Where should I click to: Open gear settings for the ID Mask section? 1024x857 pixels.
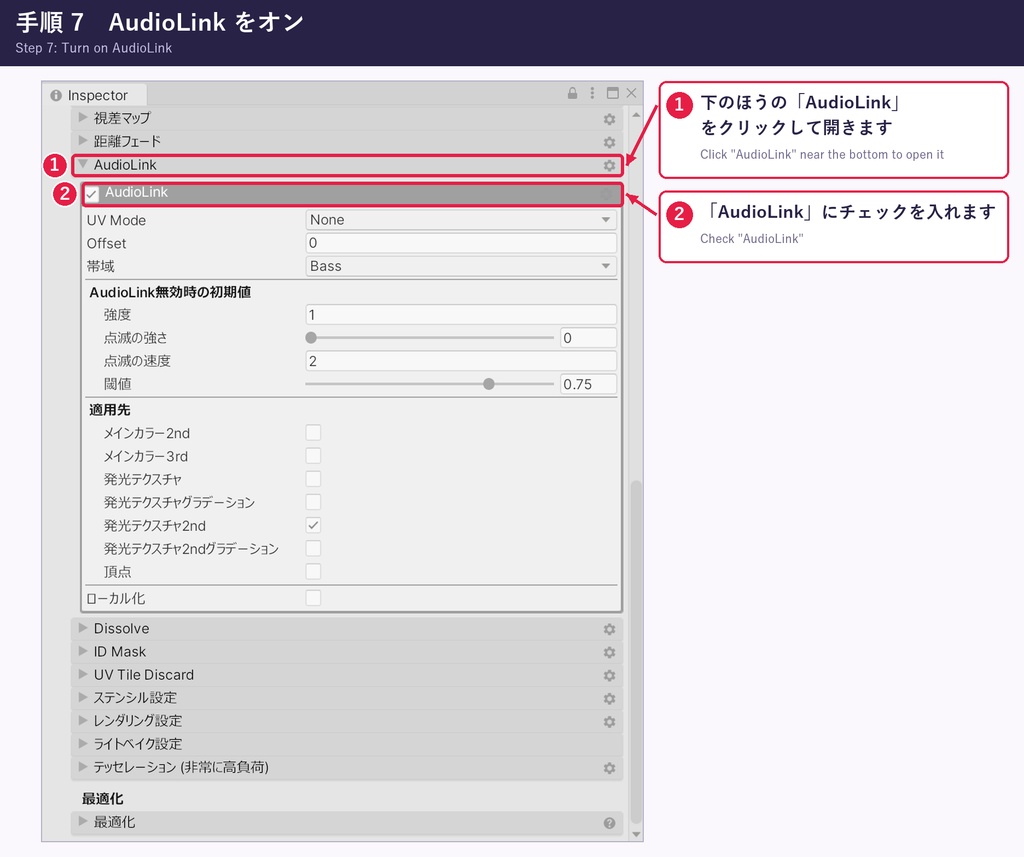[x=609, y=652]
